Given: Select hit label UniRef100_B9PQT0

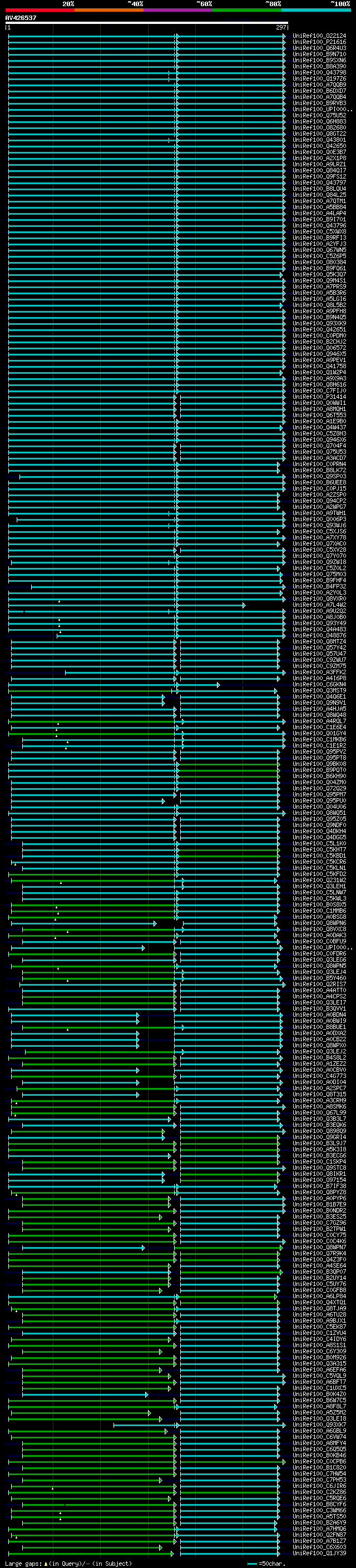Looking at the screenshot, I should [319, 770].
